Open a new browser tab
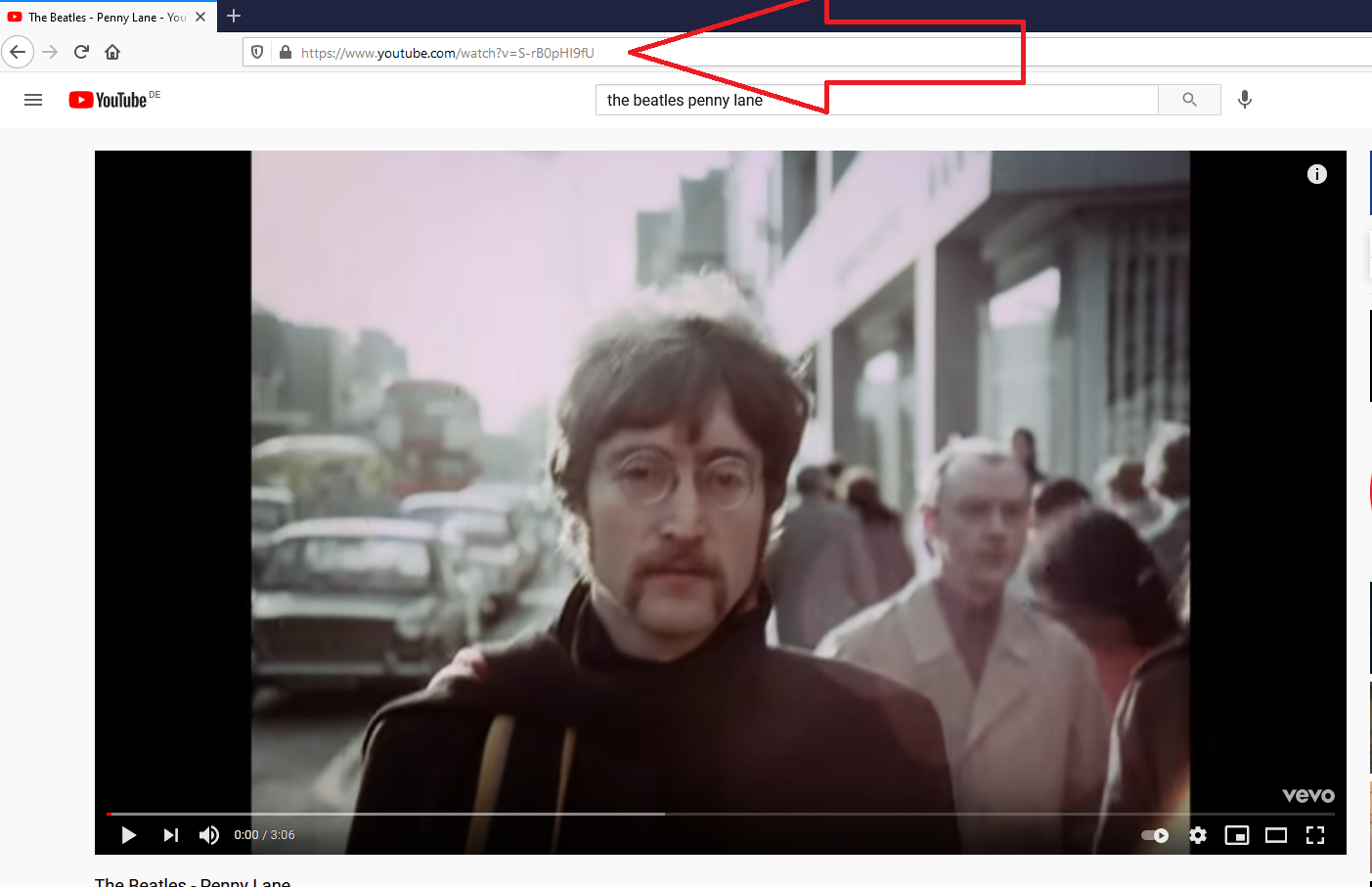The image size is (1372, 887). pyautogui.click(x=234, y=16)
